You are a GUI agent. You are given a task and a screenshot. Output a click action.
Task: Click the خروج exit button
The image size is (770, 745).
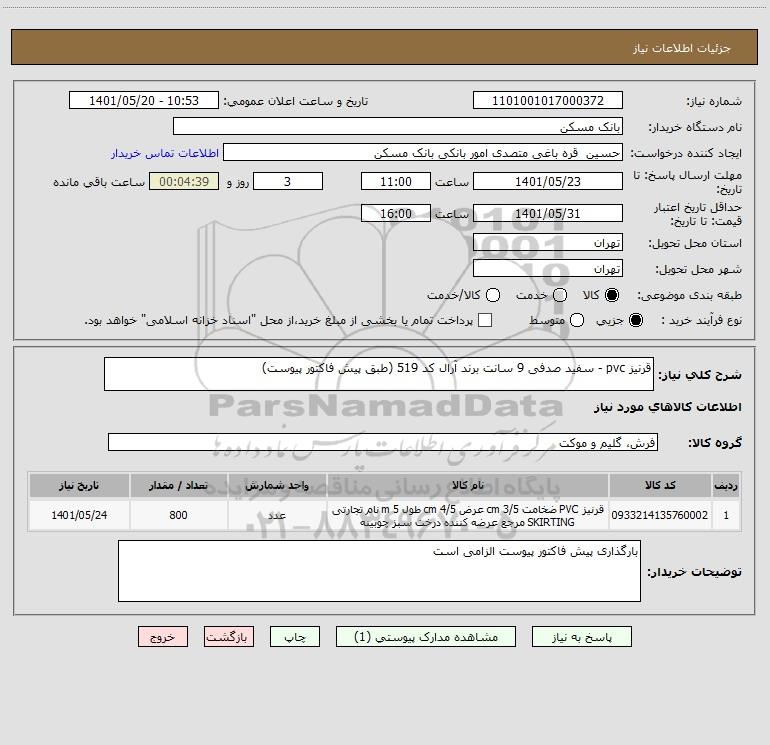point(163,637)
